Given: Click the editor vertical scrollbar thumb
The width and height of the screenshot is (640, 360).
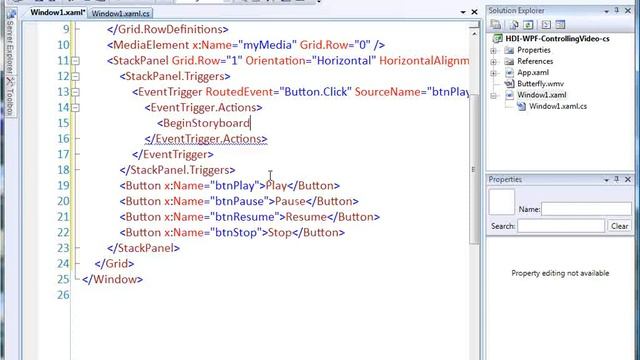Looking at the screenshot, I should click(x=474, y=169).
